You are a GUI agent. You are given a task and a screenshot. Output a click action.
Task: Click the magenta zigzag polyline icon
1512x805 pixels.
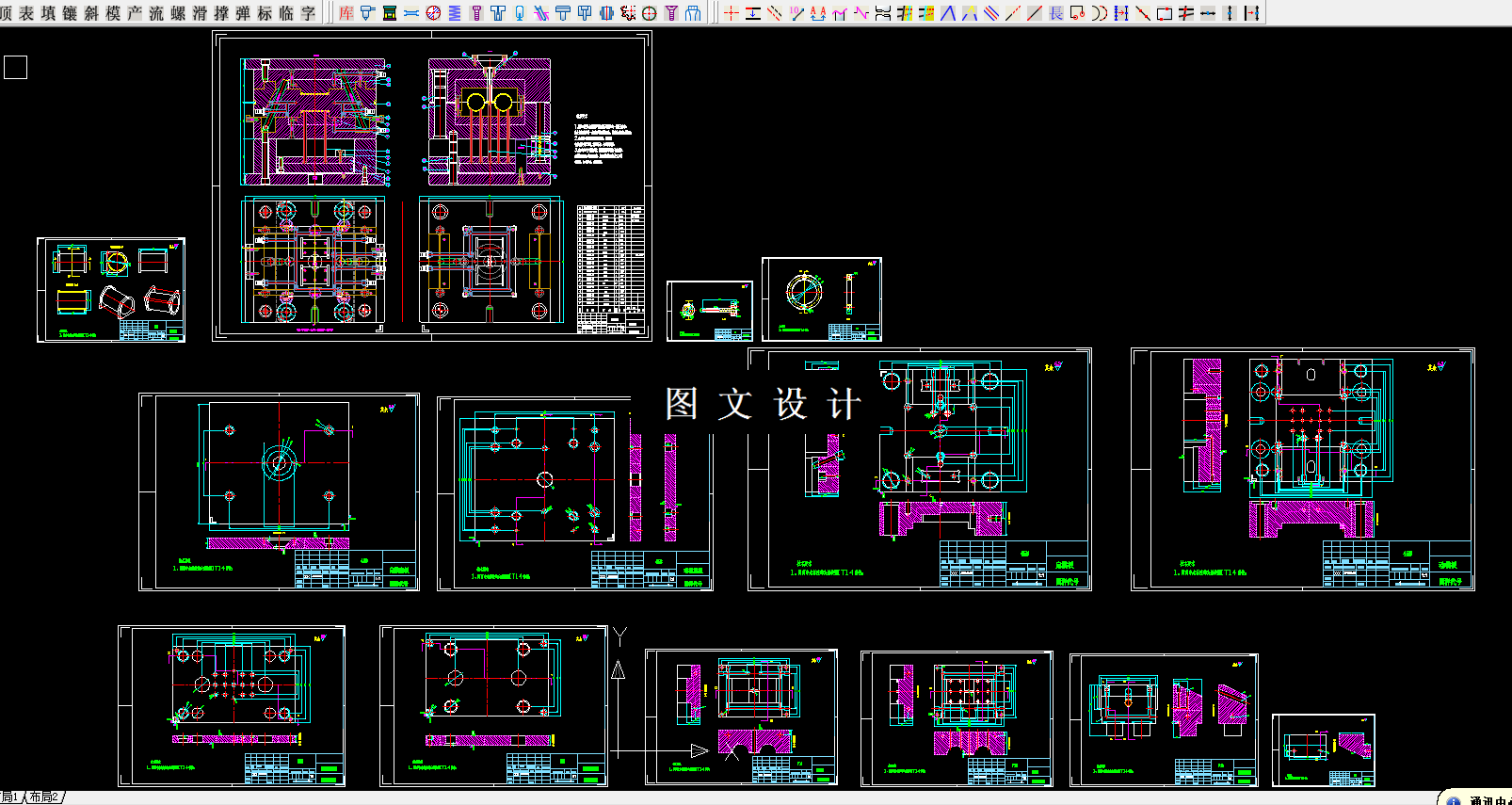(x=861, y=13)
